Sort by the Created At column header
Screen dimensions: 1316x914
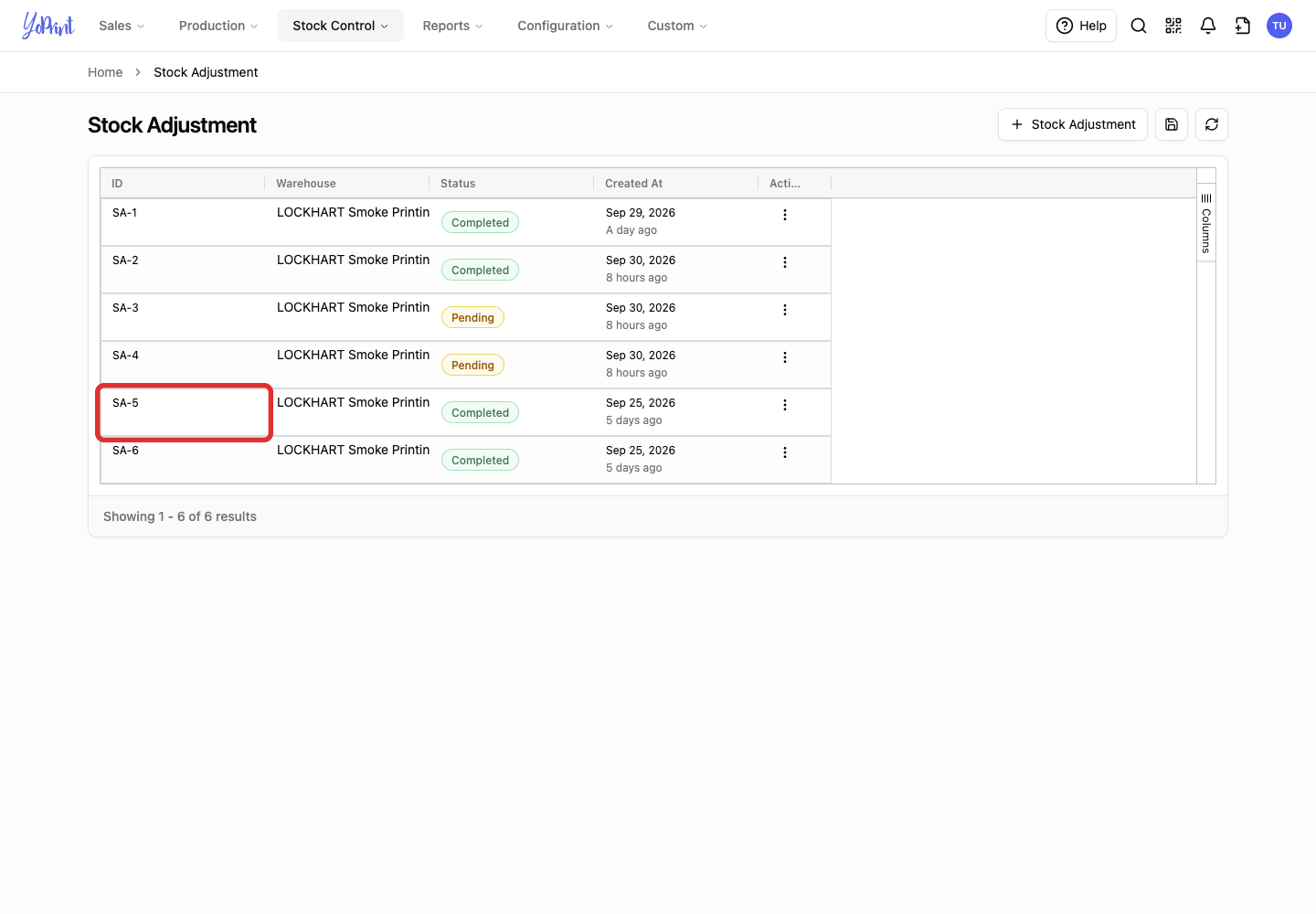[x=676, y=184]
